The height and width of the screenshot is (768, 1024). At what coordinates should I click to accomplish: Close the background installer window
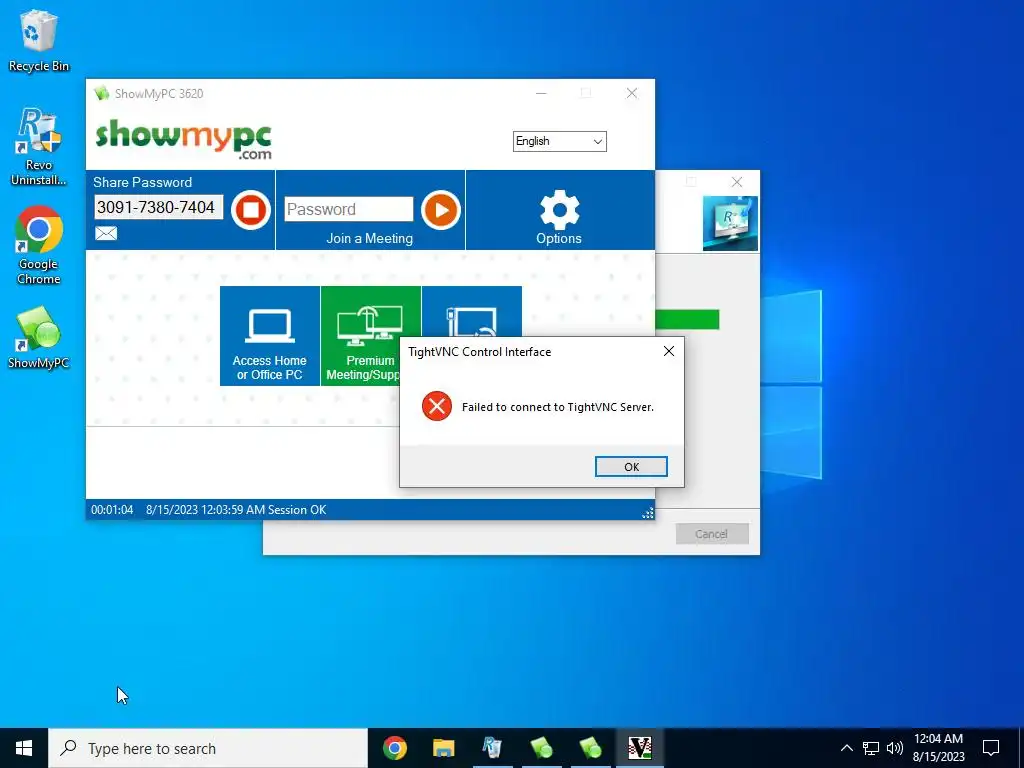tap(737, 182)
